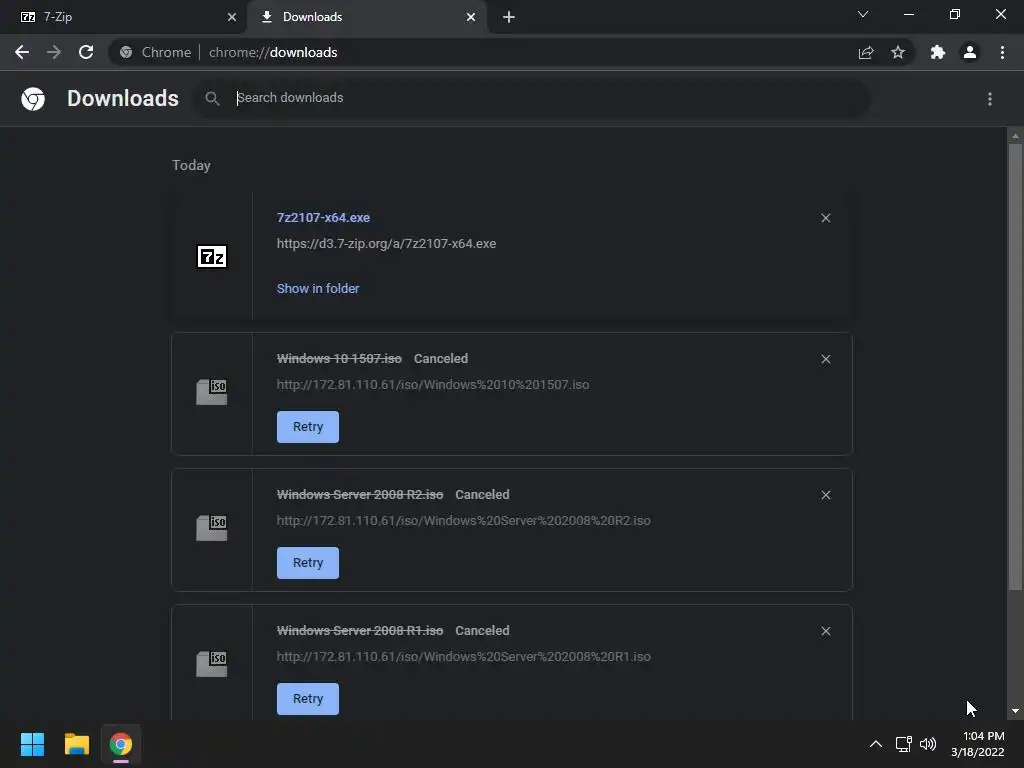This screenshot has width=1024, height=768.
Task: Close the 7-Zip tab
Action: coord(232,17)
